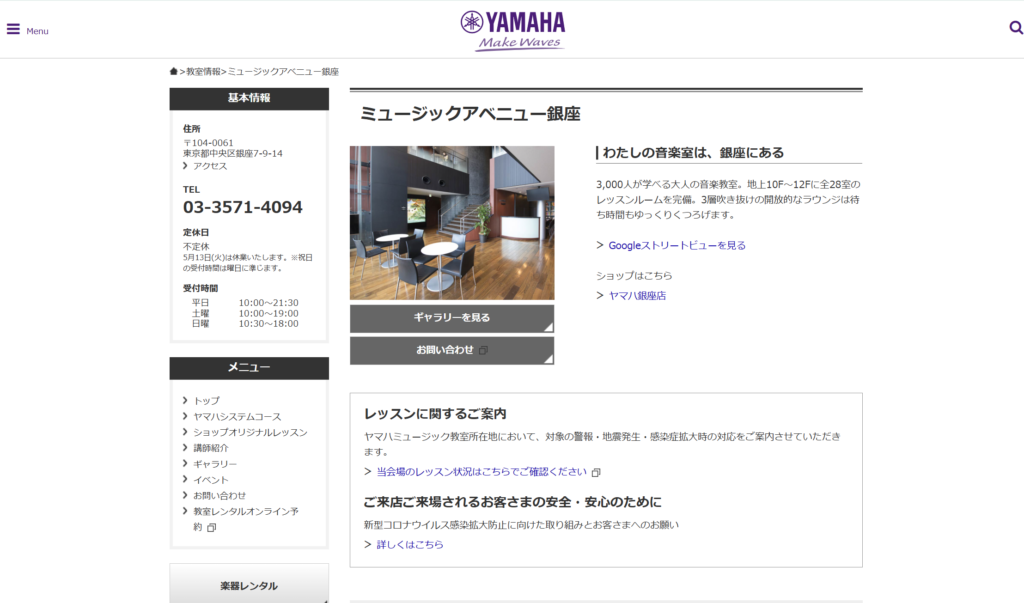Open the アクセス link under the address
Image resolution: width=1024 pixels, height=603 pixels.
tap(210, 166)
